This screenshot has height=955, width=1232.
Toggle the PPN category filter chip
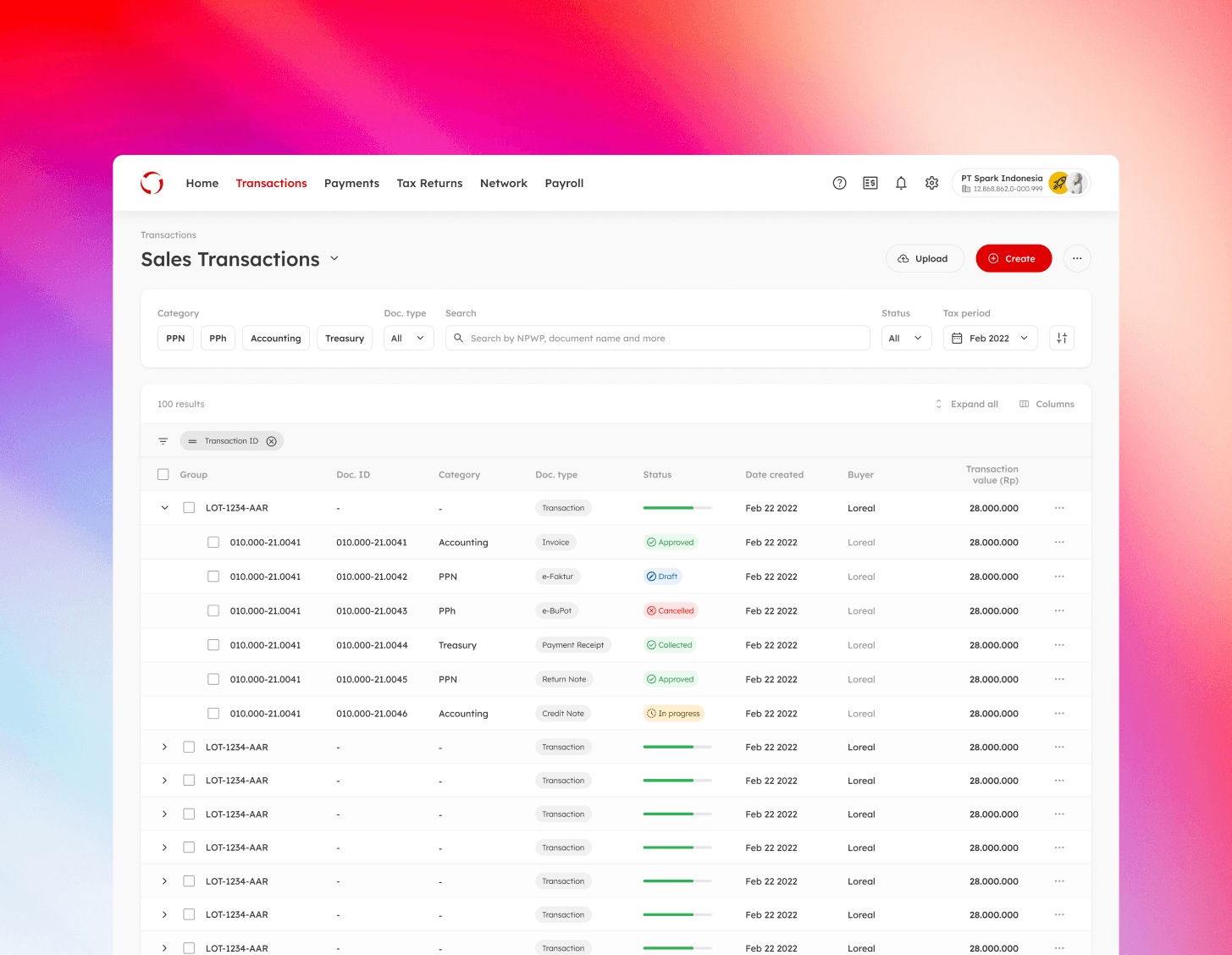(175, 338)
